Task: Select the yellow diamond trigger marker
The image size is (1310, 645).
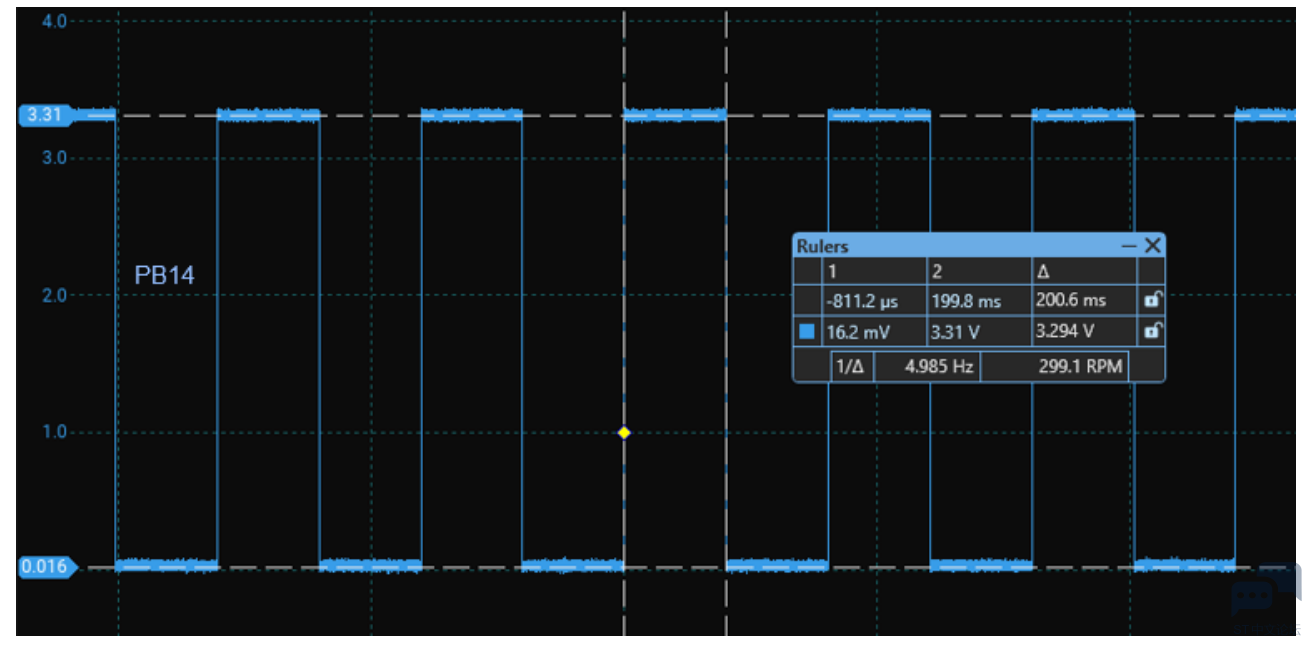Action: (x=624, y=433)
